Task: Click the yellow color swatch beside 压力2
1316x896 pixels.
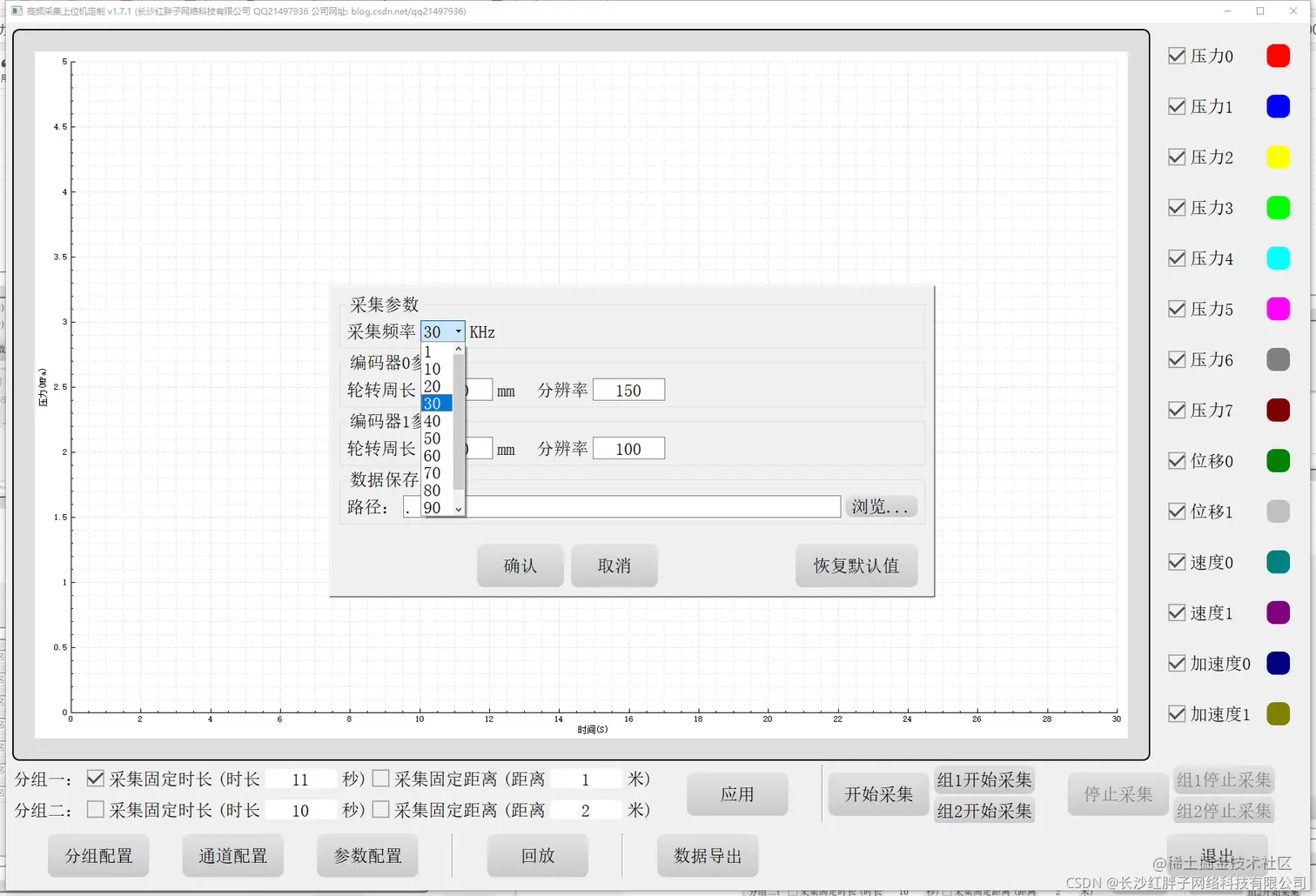Action: pyautogui.click(x=1279, y=157)
